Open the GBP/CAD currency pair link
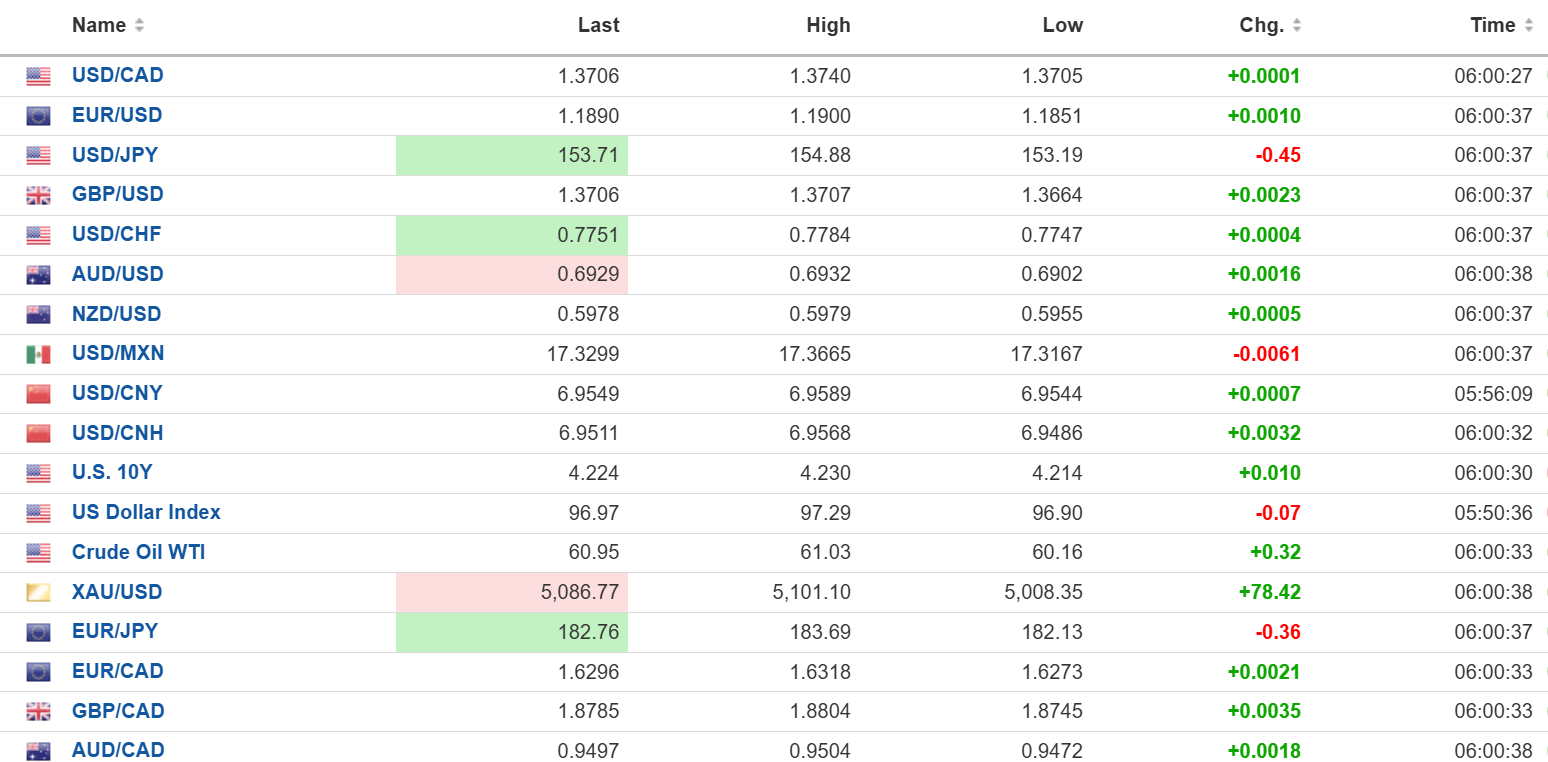 pos(118,711)
